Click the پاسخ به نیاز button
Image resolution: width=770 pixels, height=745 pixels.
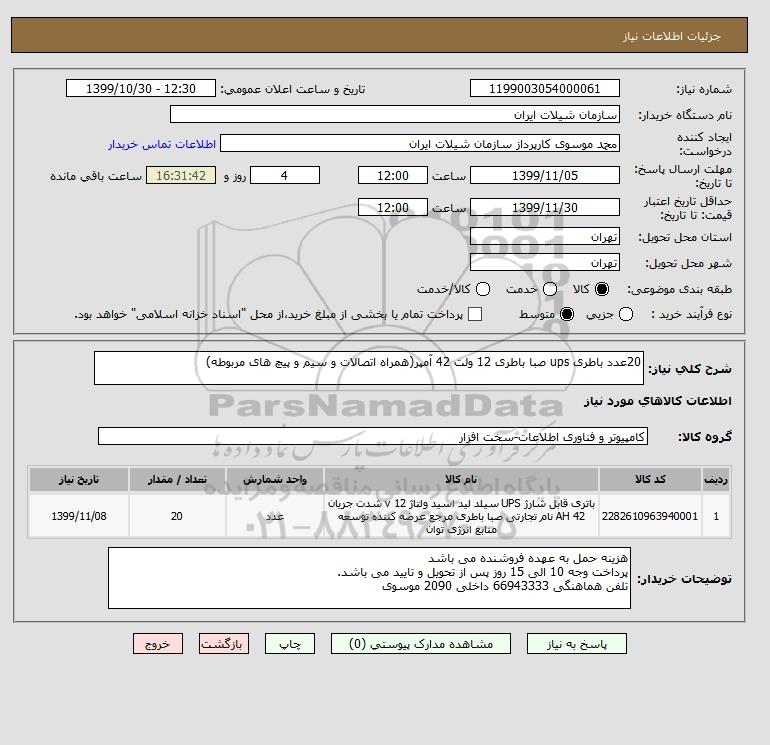577,644
